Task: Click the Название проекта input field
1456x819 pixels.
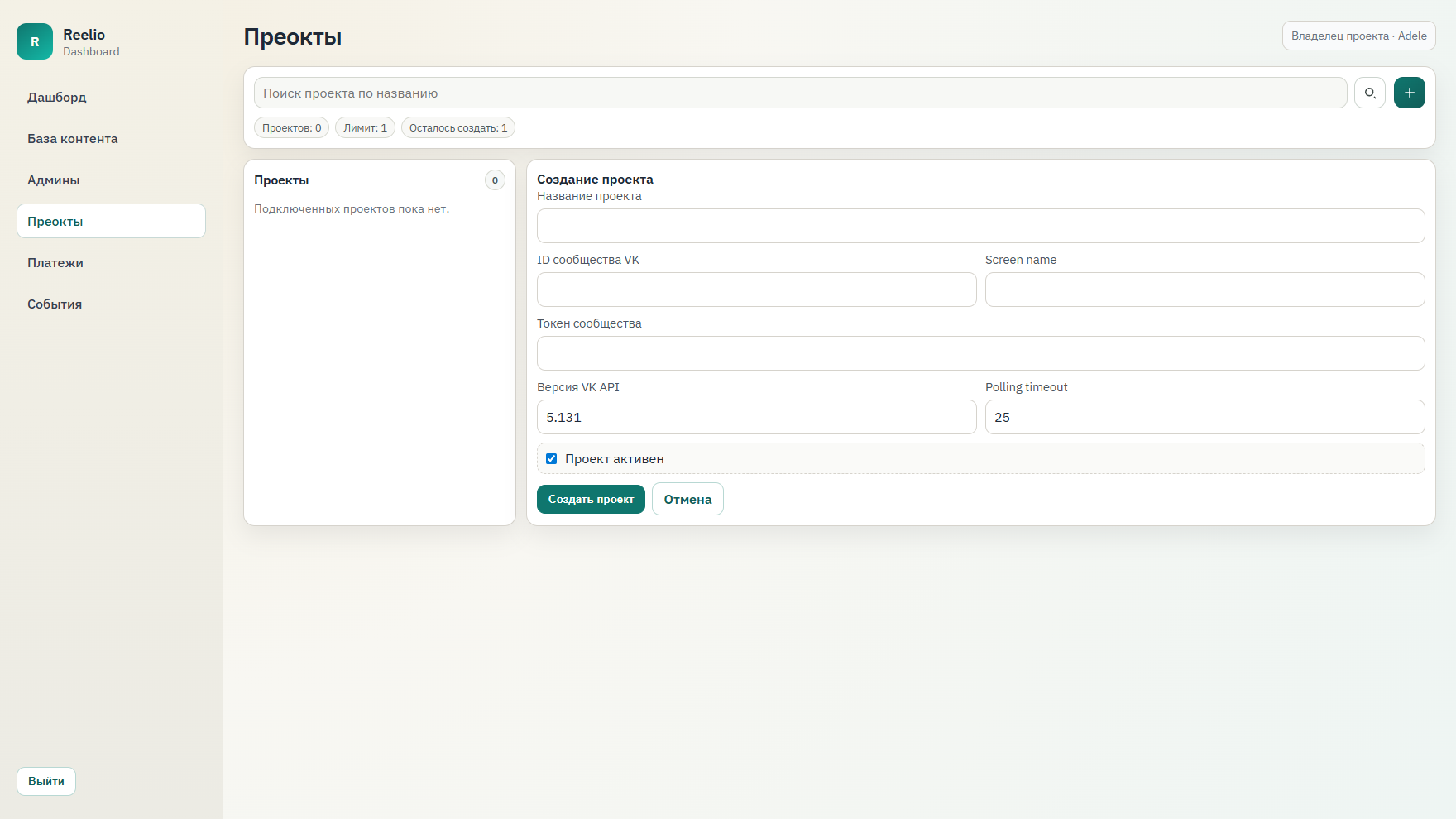Action: click(980, 226)
